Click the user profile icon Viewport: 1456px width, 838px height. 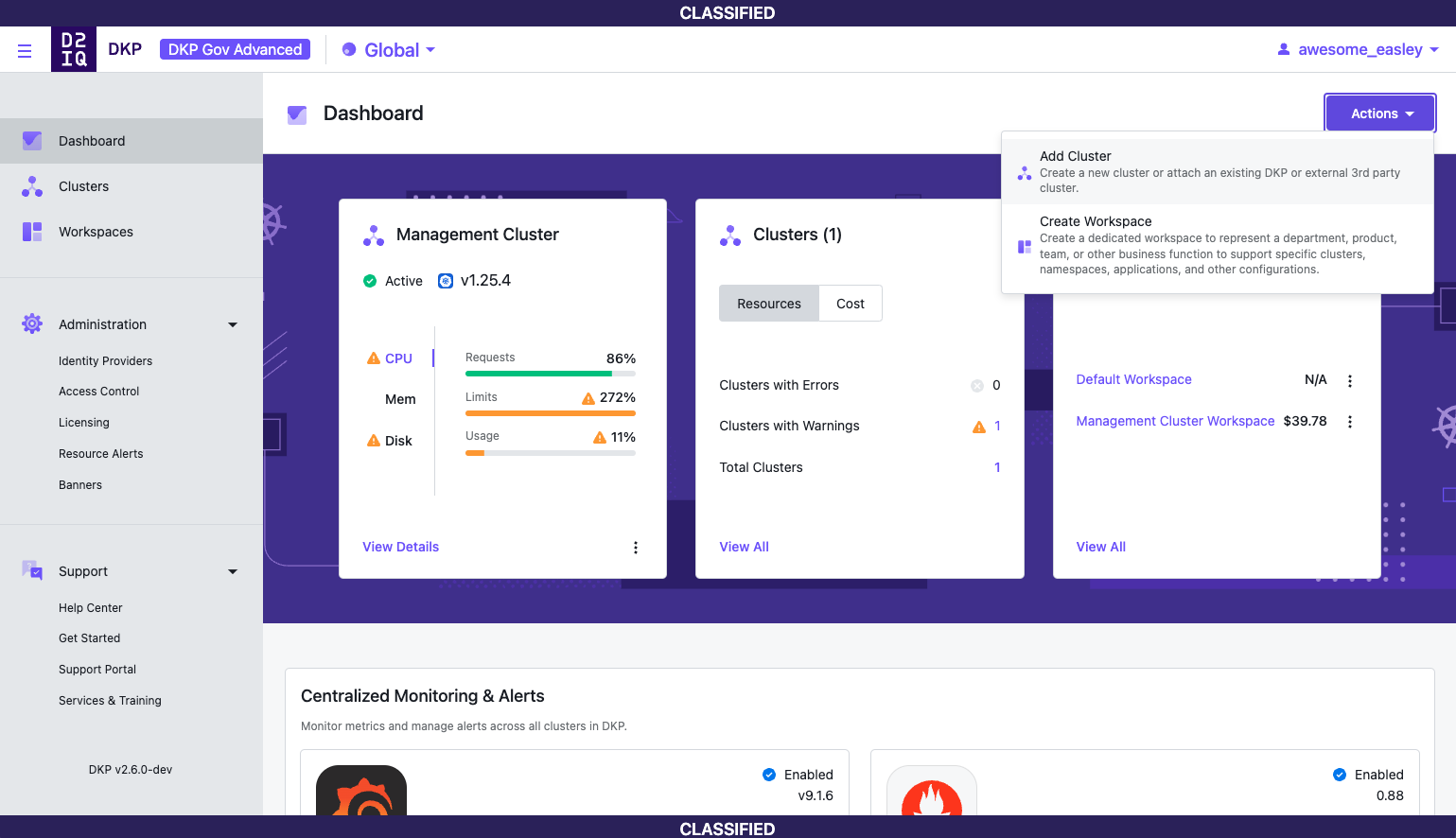point(1284,49)
